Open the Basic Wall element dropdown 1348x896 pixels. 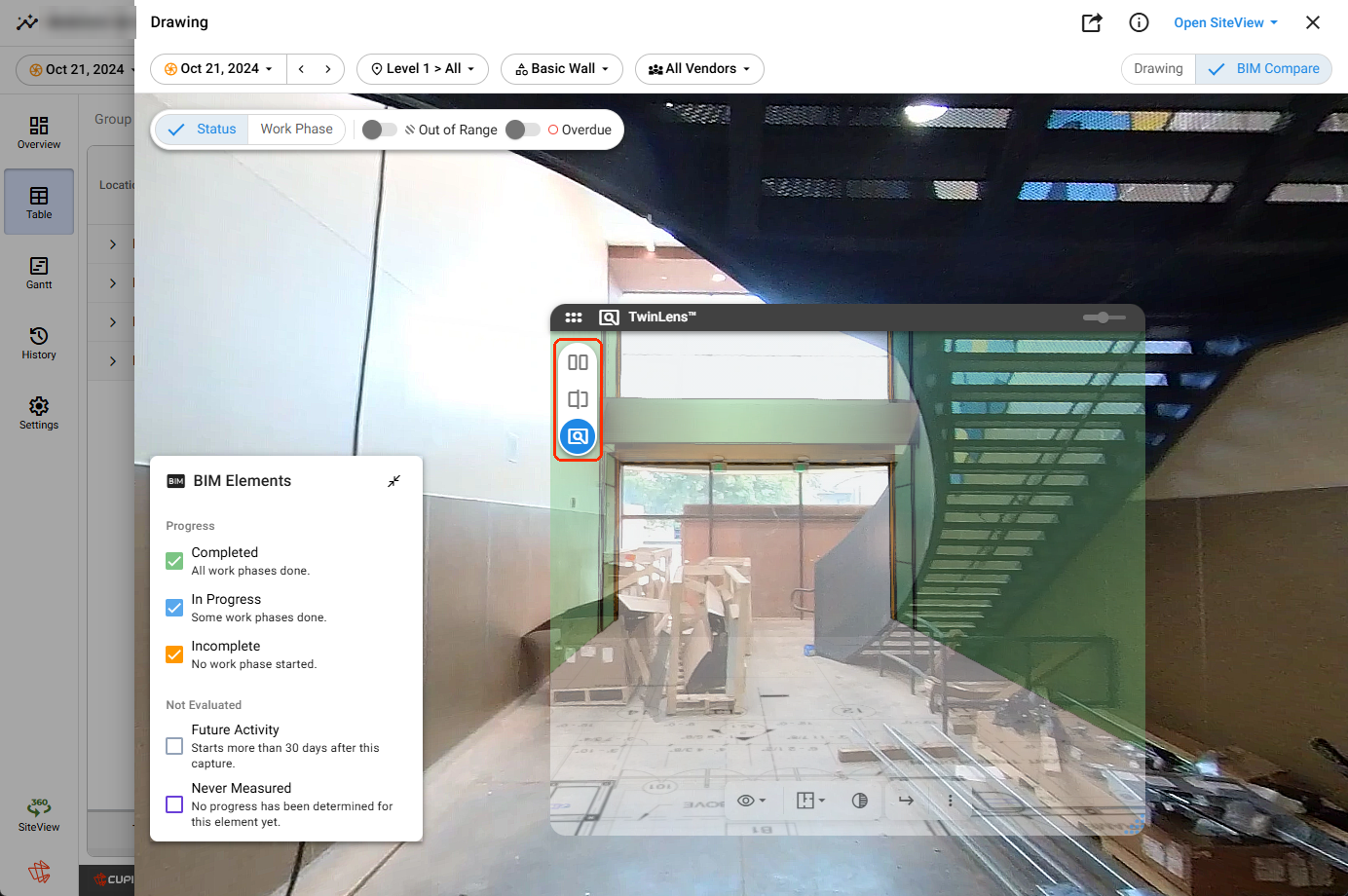(562, 69)
